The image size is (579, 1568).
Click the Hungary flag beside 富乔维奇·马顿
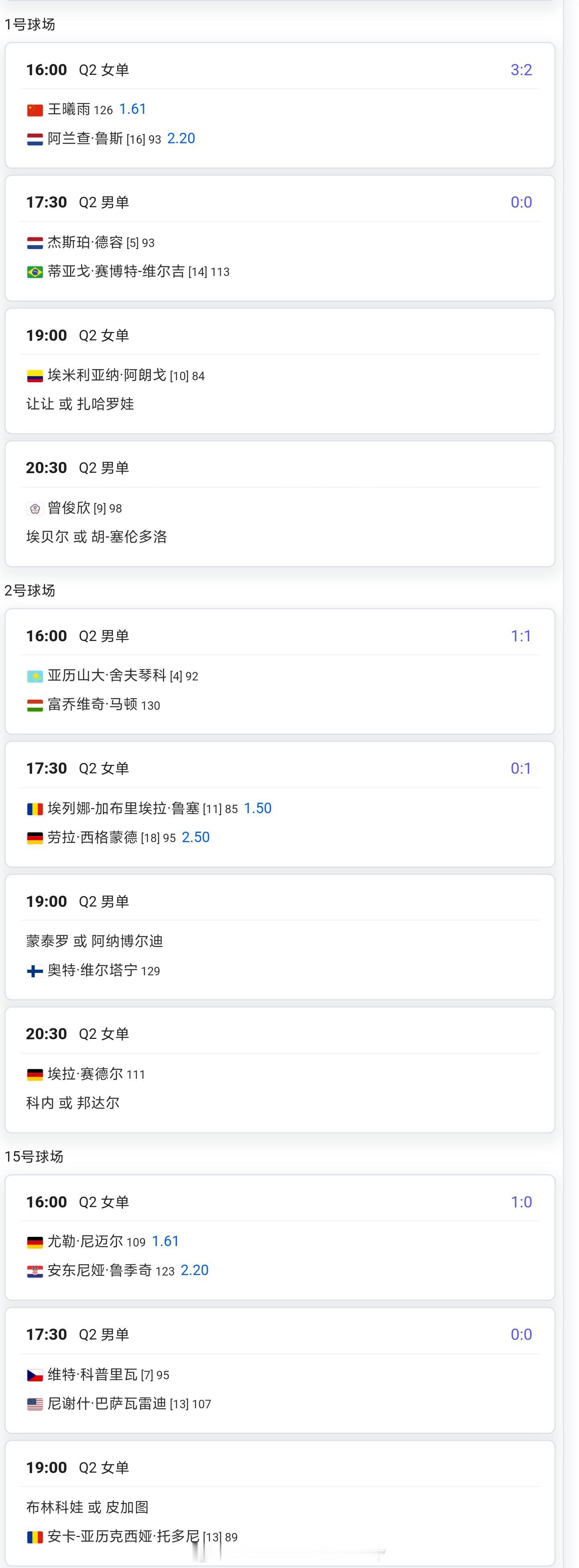click(x=35, y=705)
